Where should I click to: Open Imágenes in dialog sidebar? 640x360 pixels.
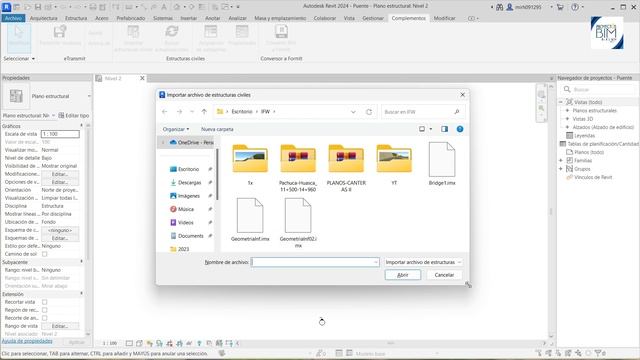pyautogui.click(x=189, y=196)
